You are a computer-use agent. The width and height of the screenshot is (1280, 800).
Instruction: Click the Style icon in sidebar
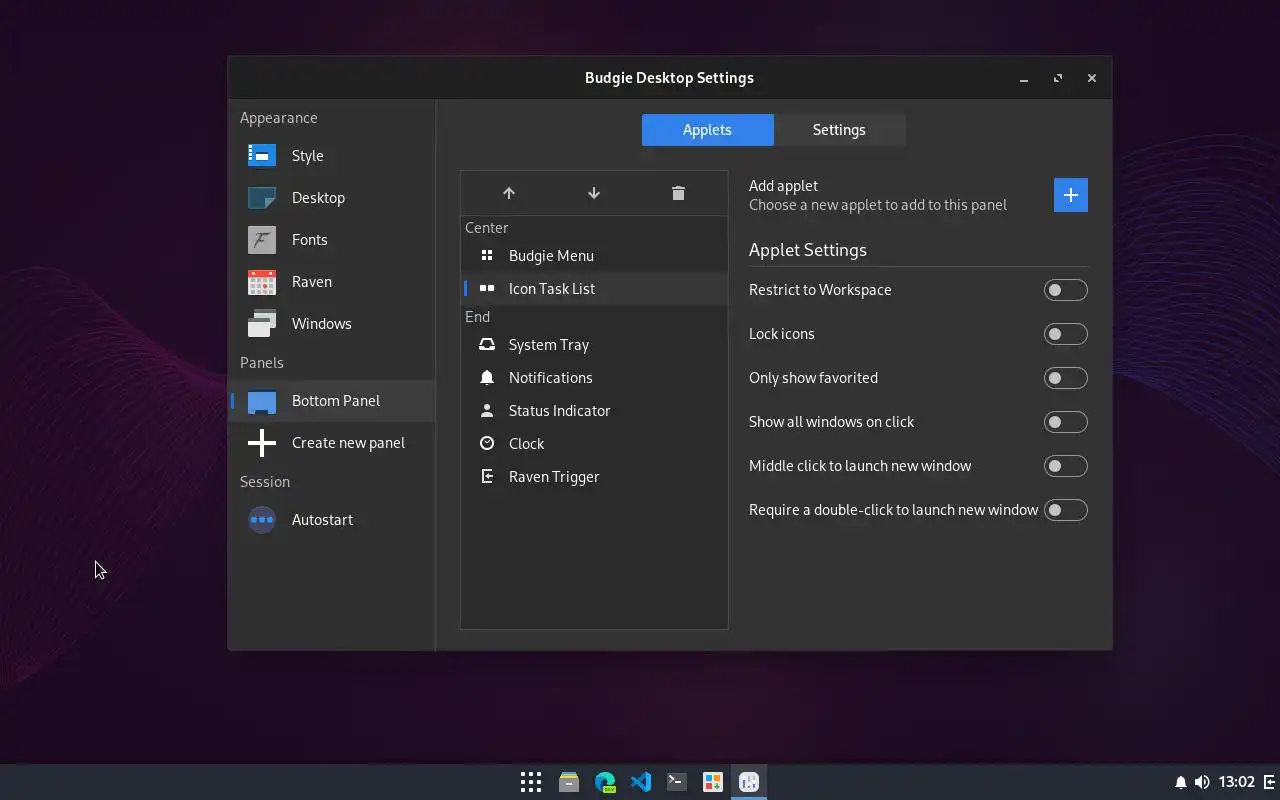coord(262,156)
